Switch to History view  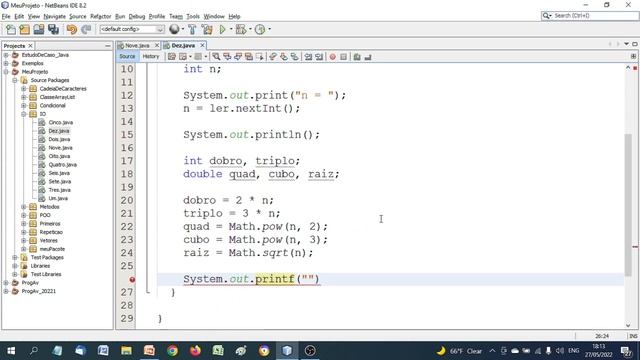point(151,57)
